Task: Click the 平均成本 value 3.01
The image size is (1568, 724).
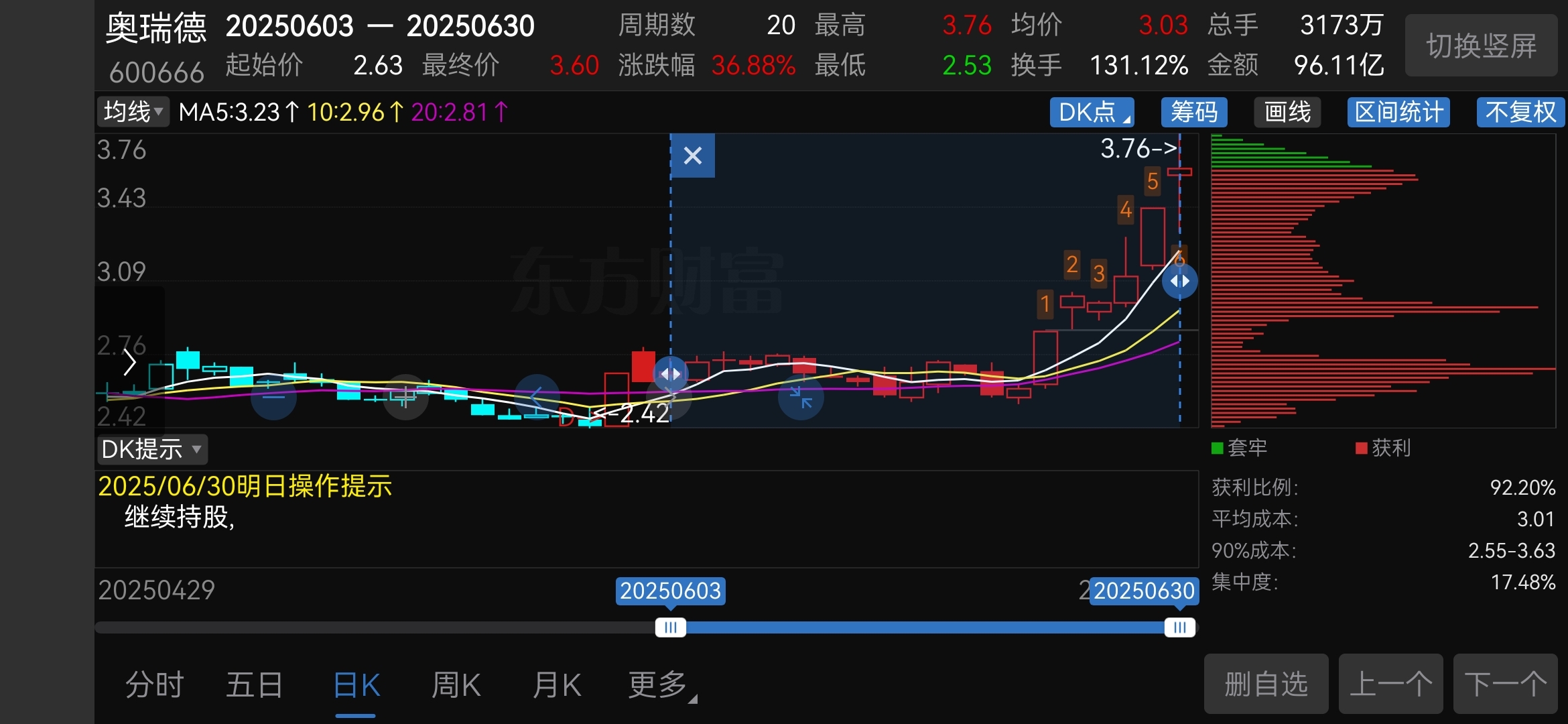Action: pyautogui.click(x=1536, y=519)
